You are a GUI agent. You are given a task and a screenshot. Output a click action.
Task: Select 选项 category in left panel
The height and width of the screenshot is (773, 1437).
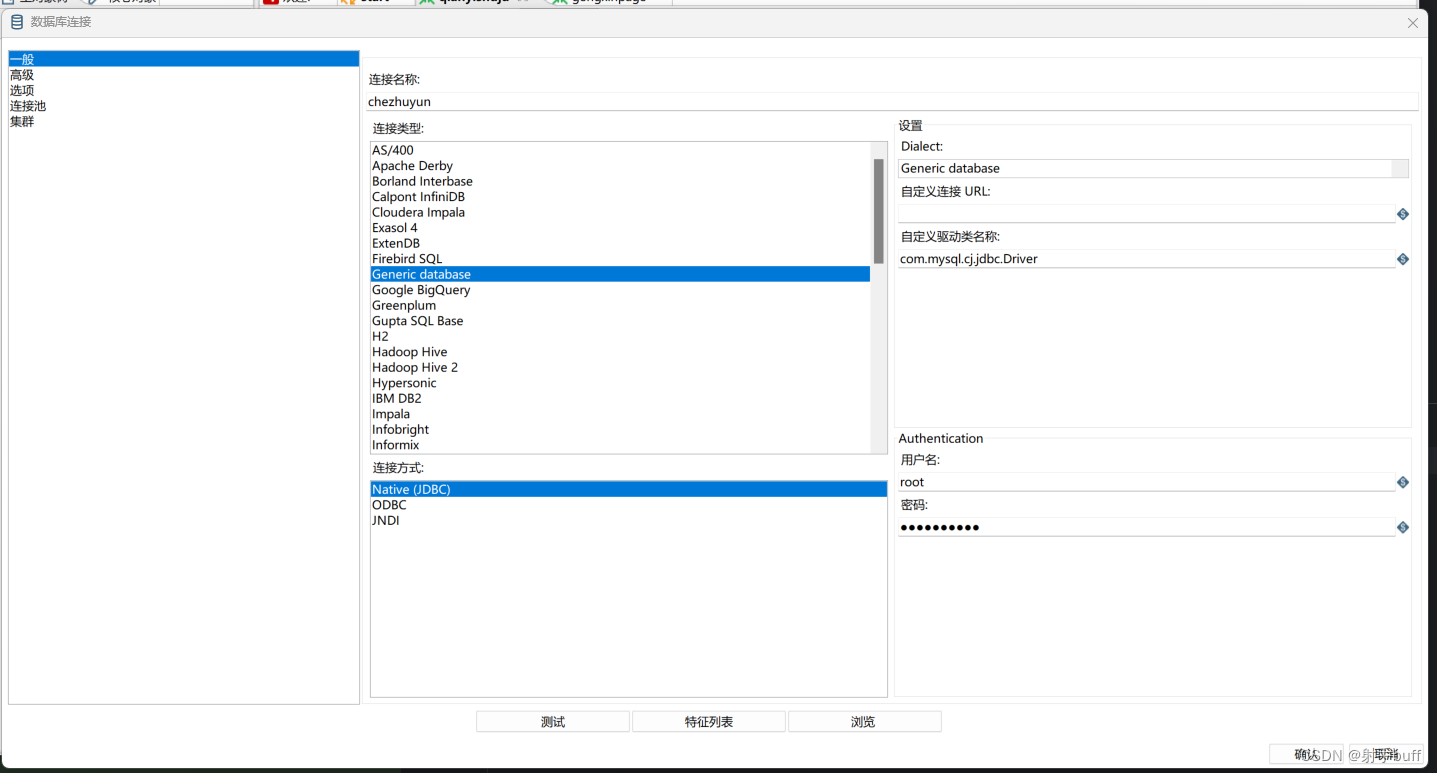coord(184,90)
